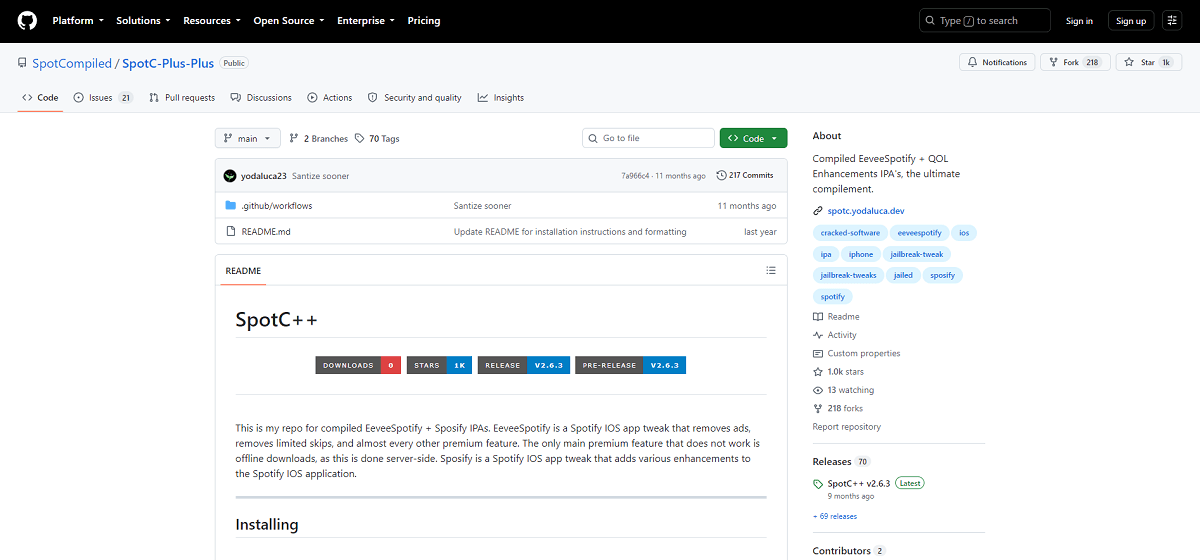Click the Sign up button

(x=1131, y=20)
